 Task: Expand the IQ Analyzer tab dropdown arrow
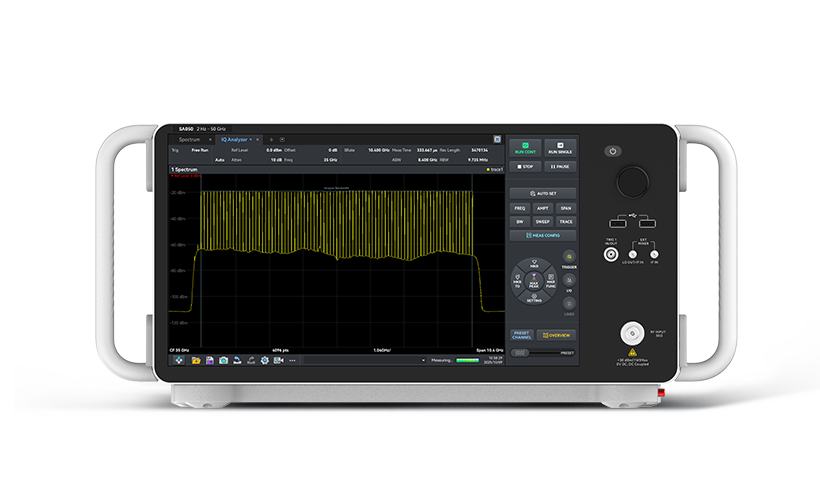[x=250, y=139]
